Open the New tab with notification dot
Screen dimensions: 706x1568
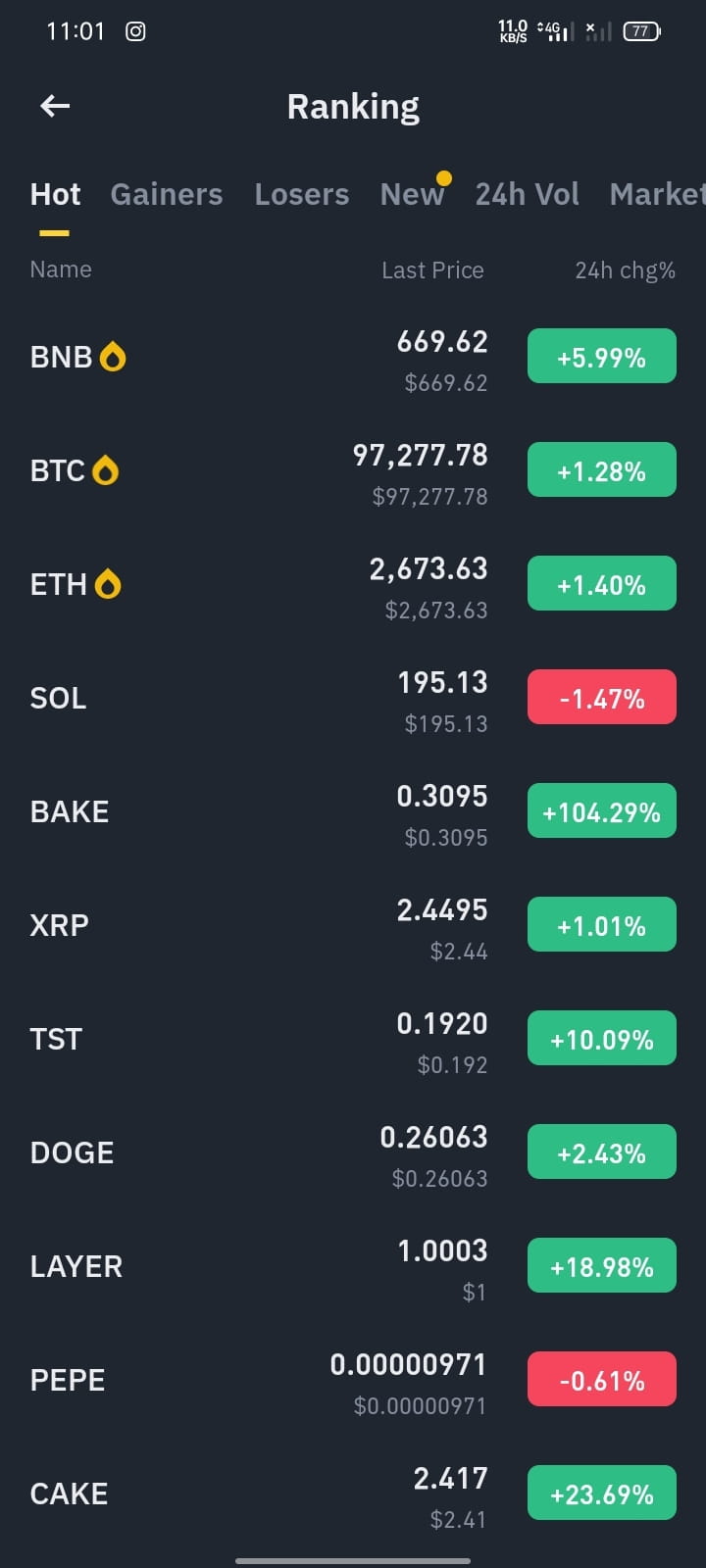413,194
